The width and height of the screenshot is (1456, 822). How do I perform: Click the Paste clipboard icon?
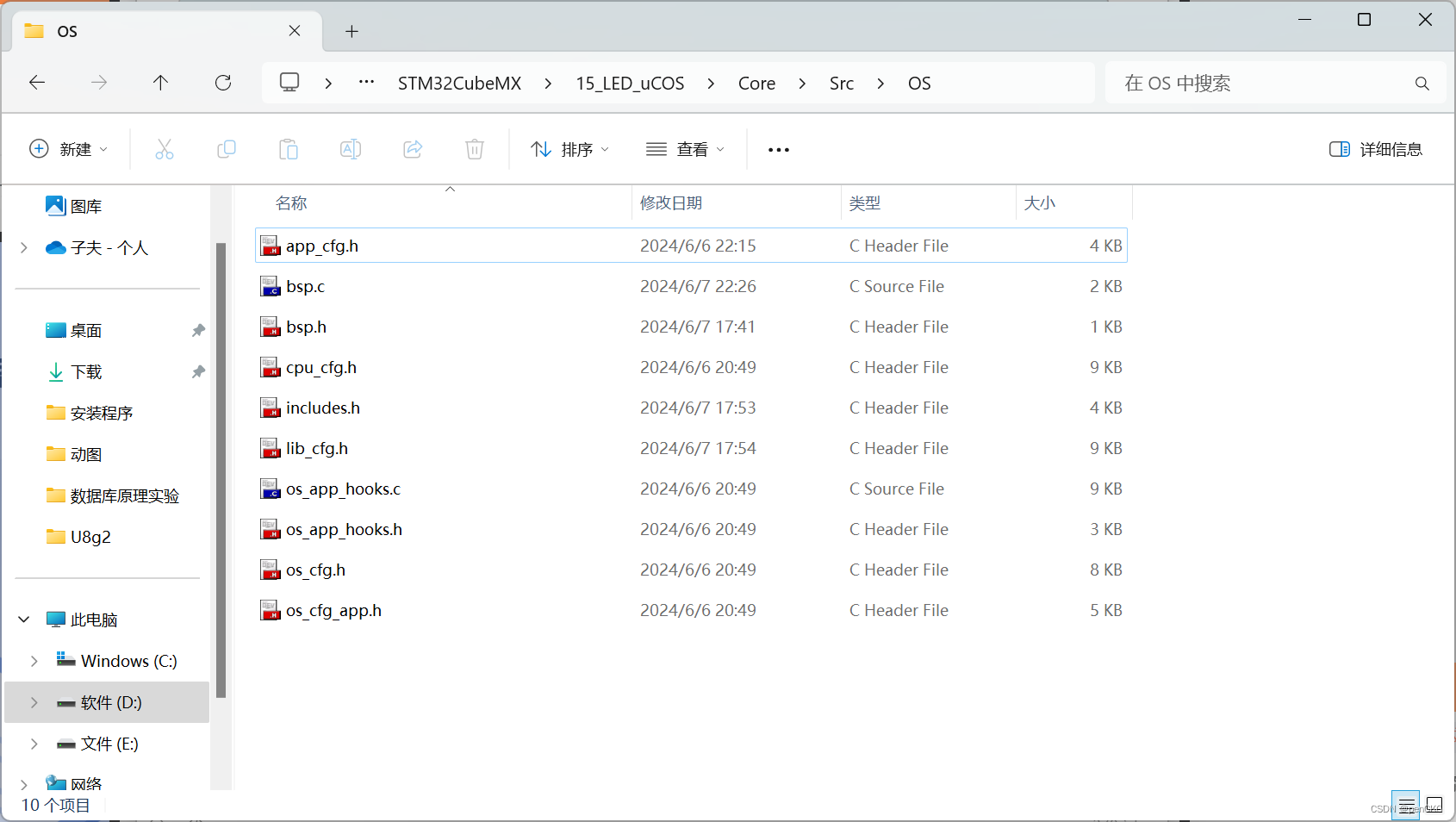289,149
